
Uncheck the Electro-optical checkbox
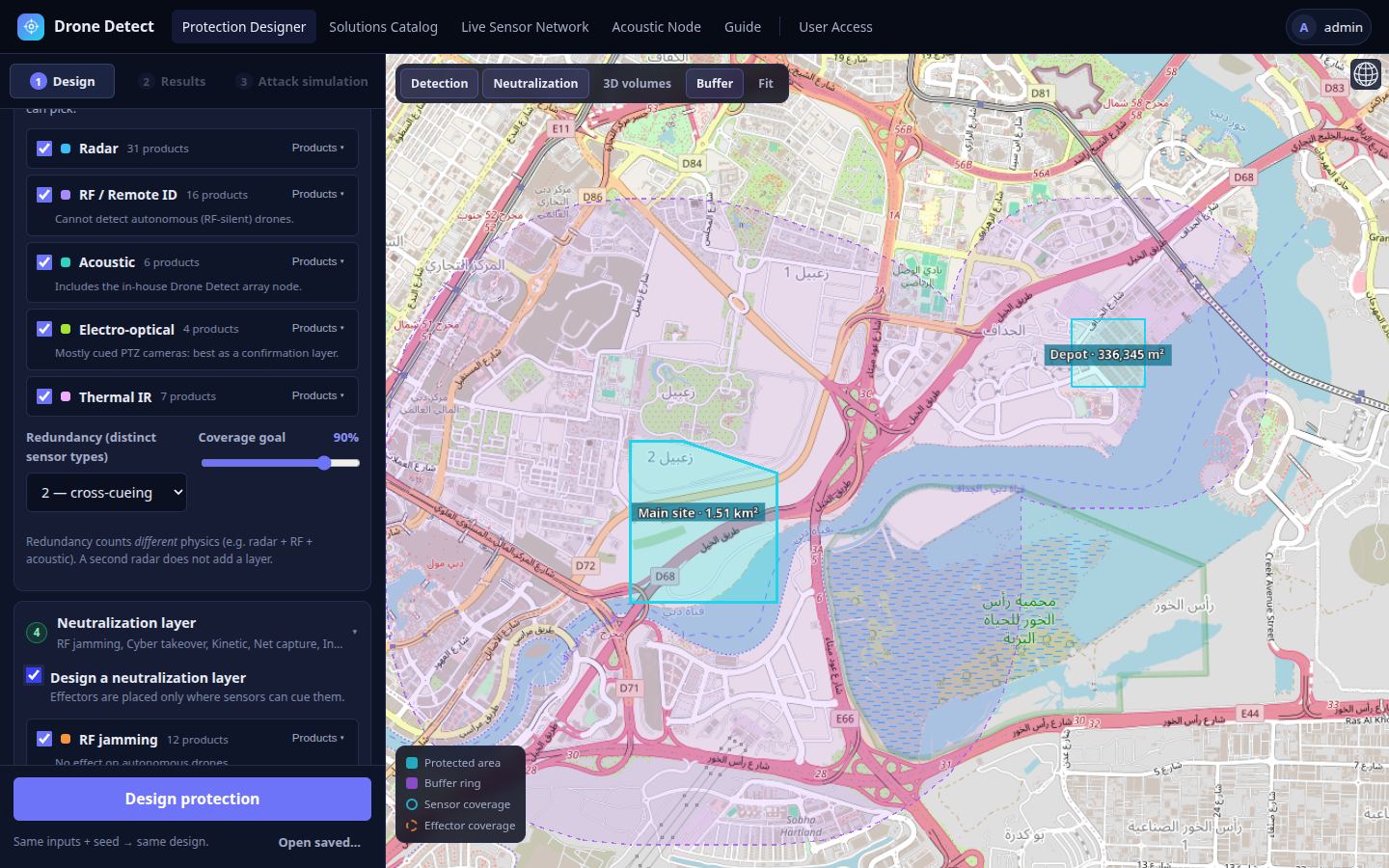click(x=44, y=329)
